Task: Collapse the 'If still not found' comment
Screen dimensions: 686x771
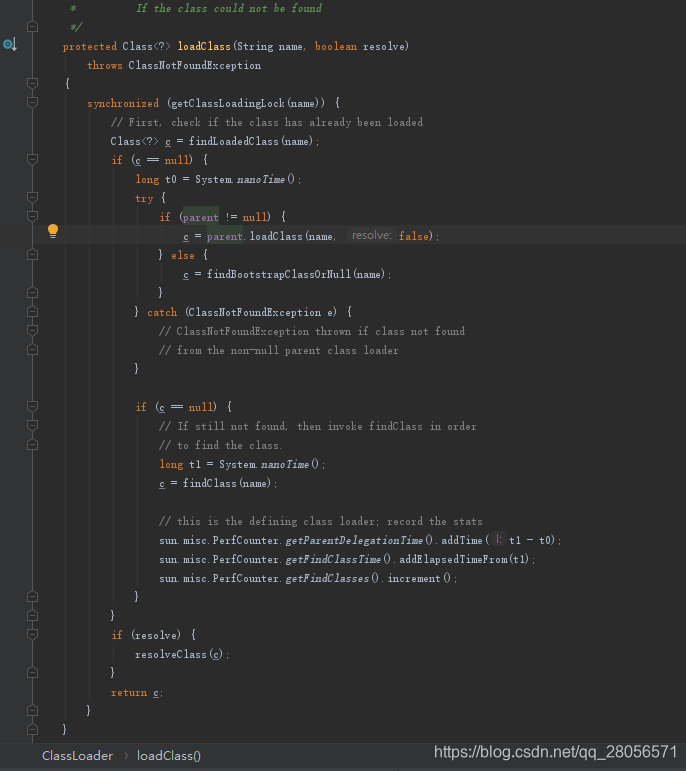Action: 32,425
